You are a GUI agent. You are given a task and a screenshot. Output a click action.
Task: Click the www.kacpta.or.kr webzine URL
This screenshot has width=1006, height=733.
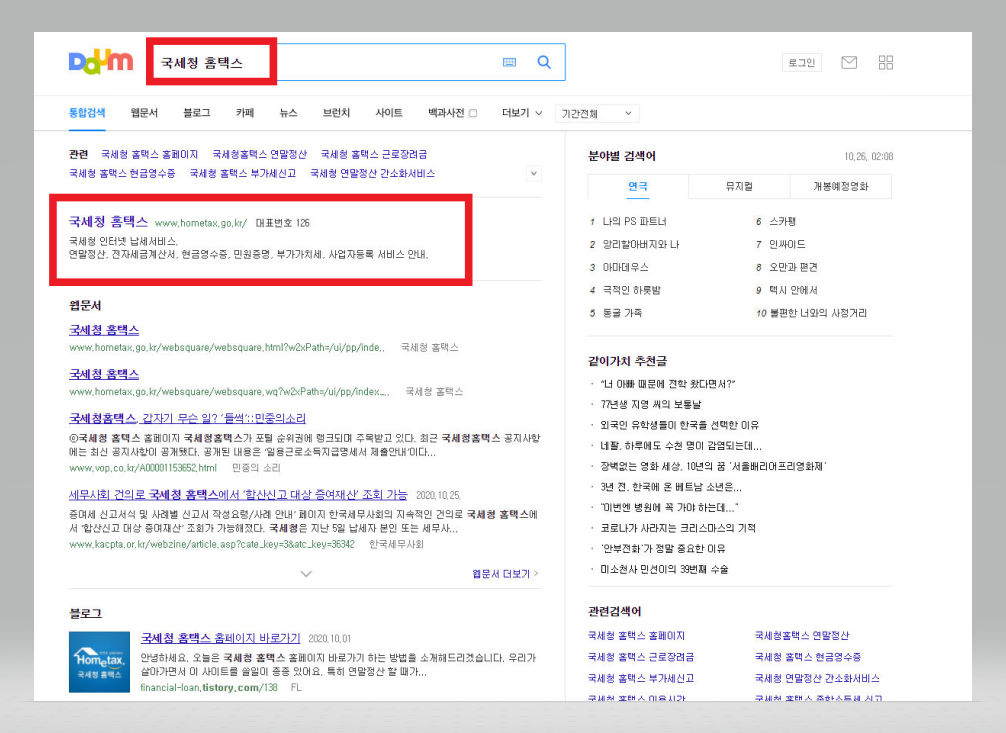tap(212, 544)
